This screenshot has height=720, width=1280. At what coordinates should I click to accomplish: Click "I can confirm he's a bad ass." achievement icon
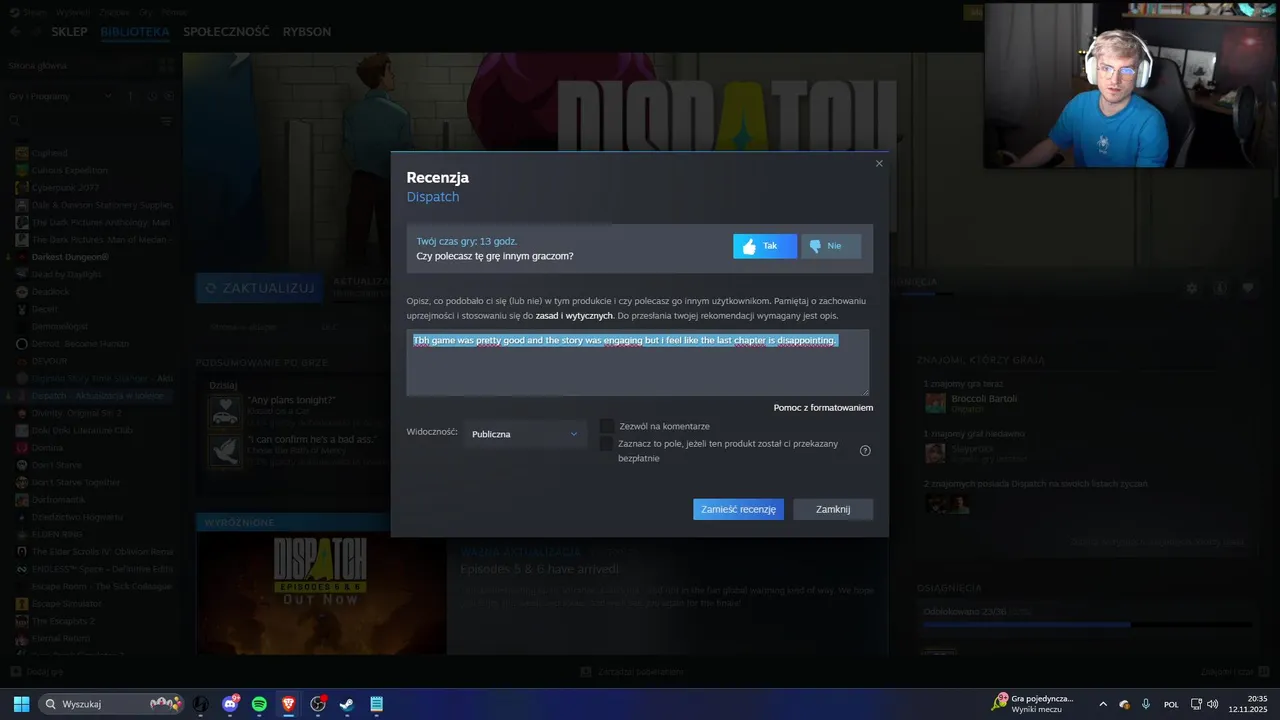[x=224, y=450]
